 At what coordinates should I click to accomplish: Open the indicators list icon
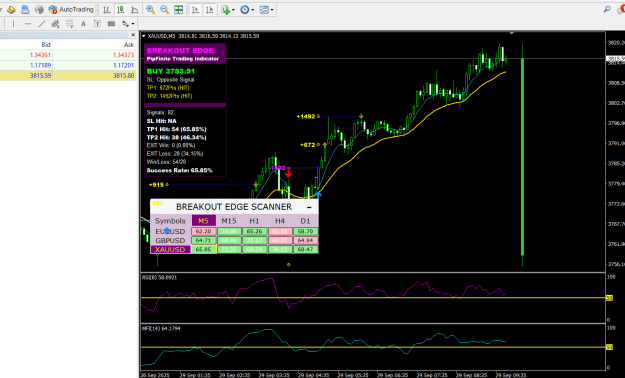(226, 10)
